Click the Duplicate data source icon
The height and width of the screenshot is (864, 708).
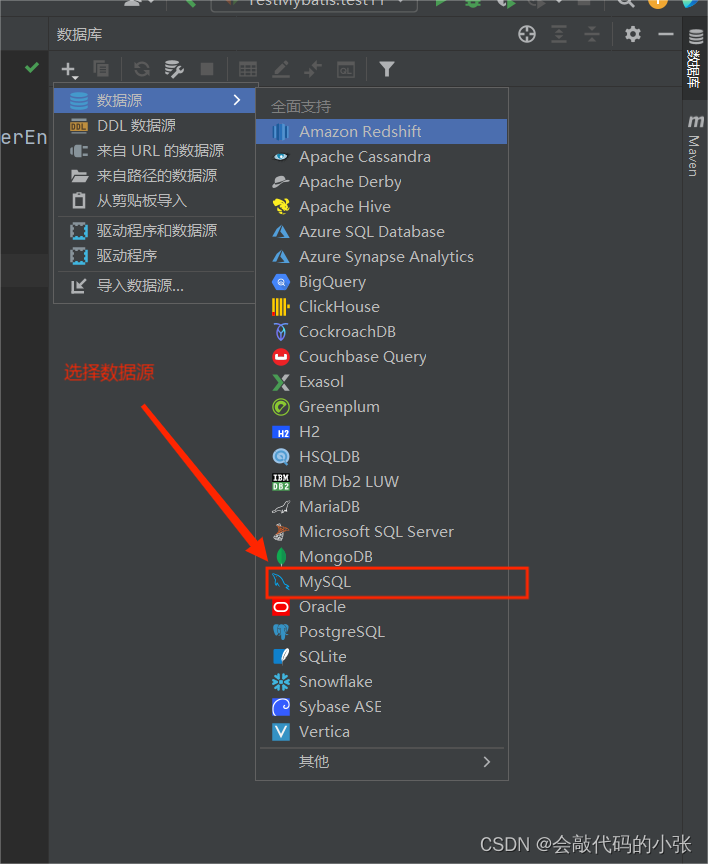[101, 69]
